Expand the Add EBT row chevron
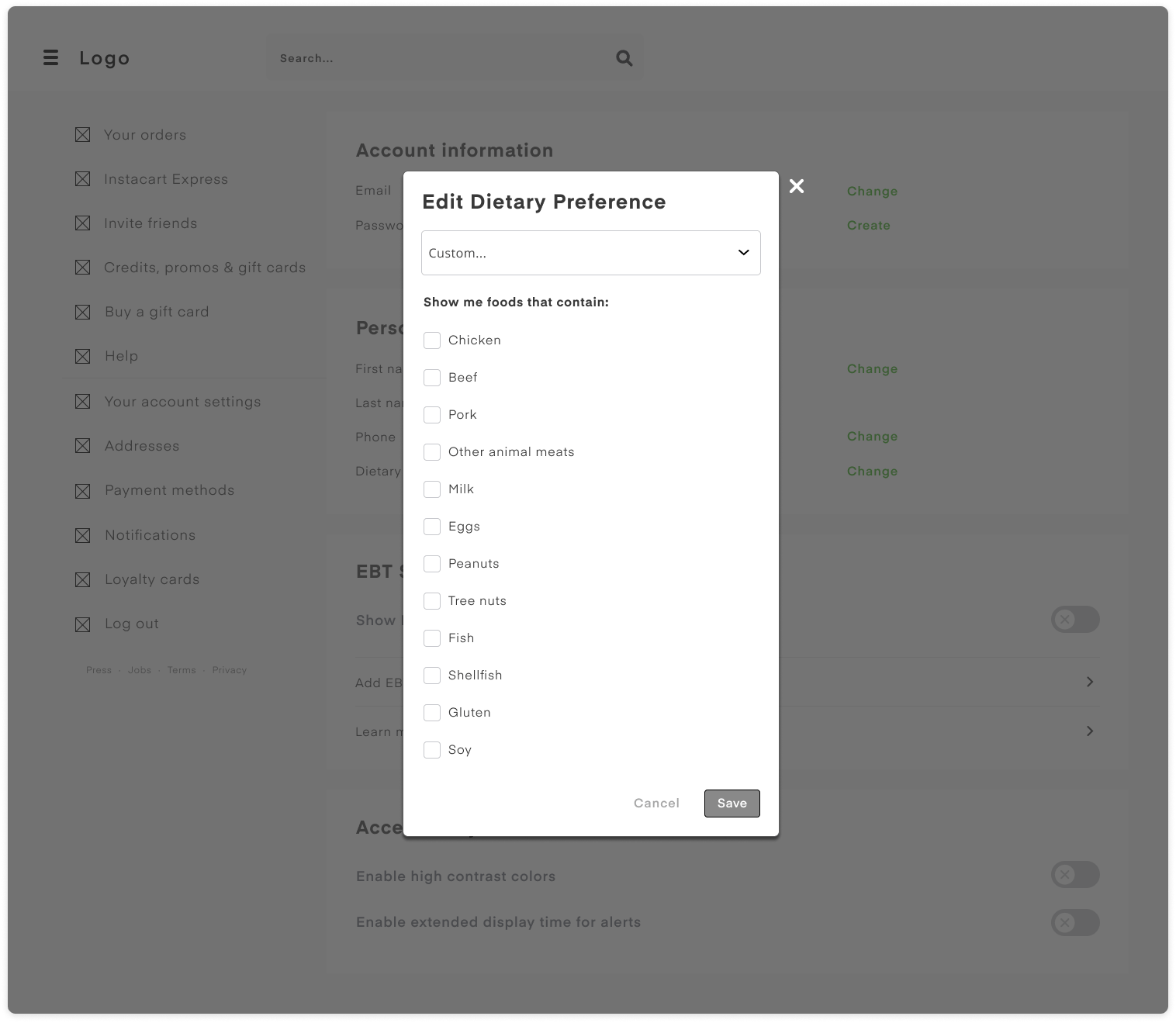Viewport: 1176px width, 1023px height. pyautogui.click(x=1089, y=682)
